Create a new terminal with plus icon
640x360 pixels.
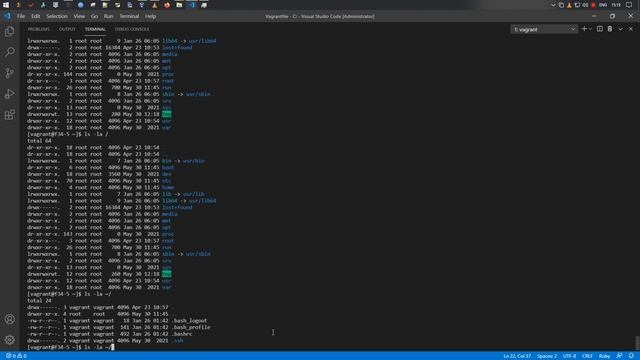point(584,29)
